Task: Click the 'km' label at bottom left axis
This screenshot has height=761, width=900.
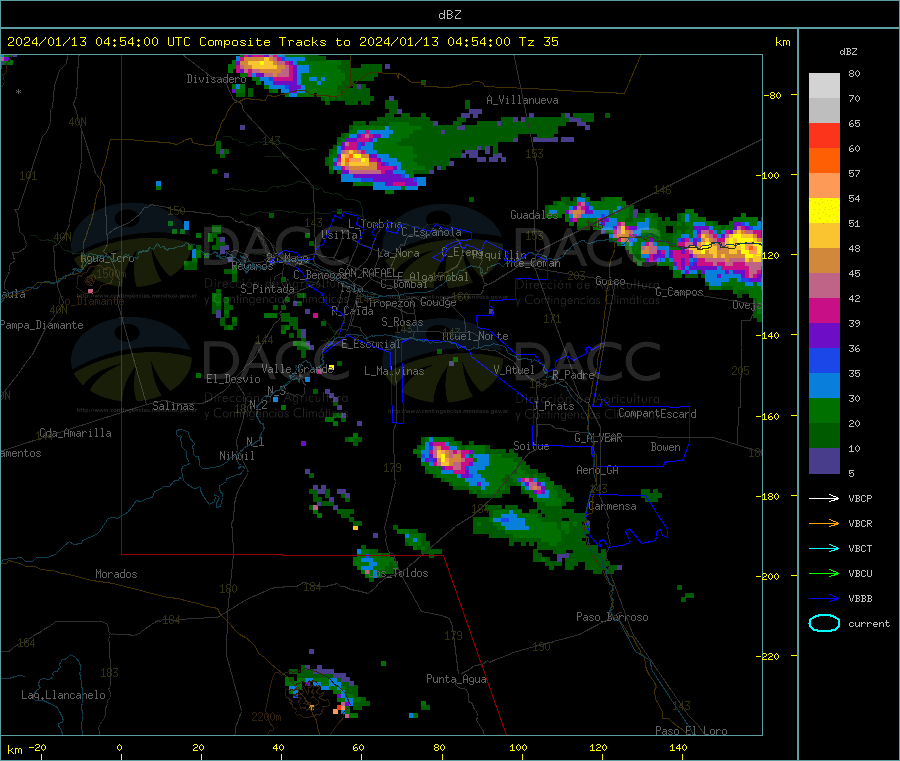Action: (14, 750)
